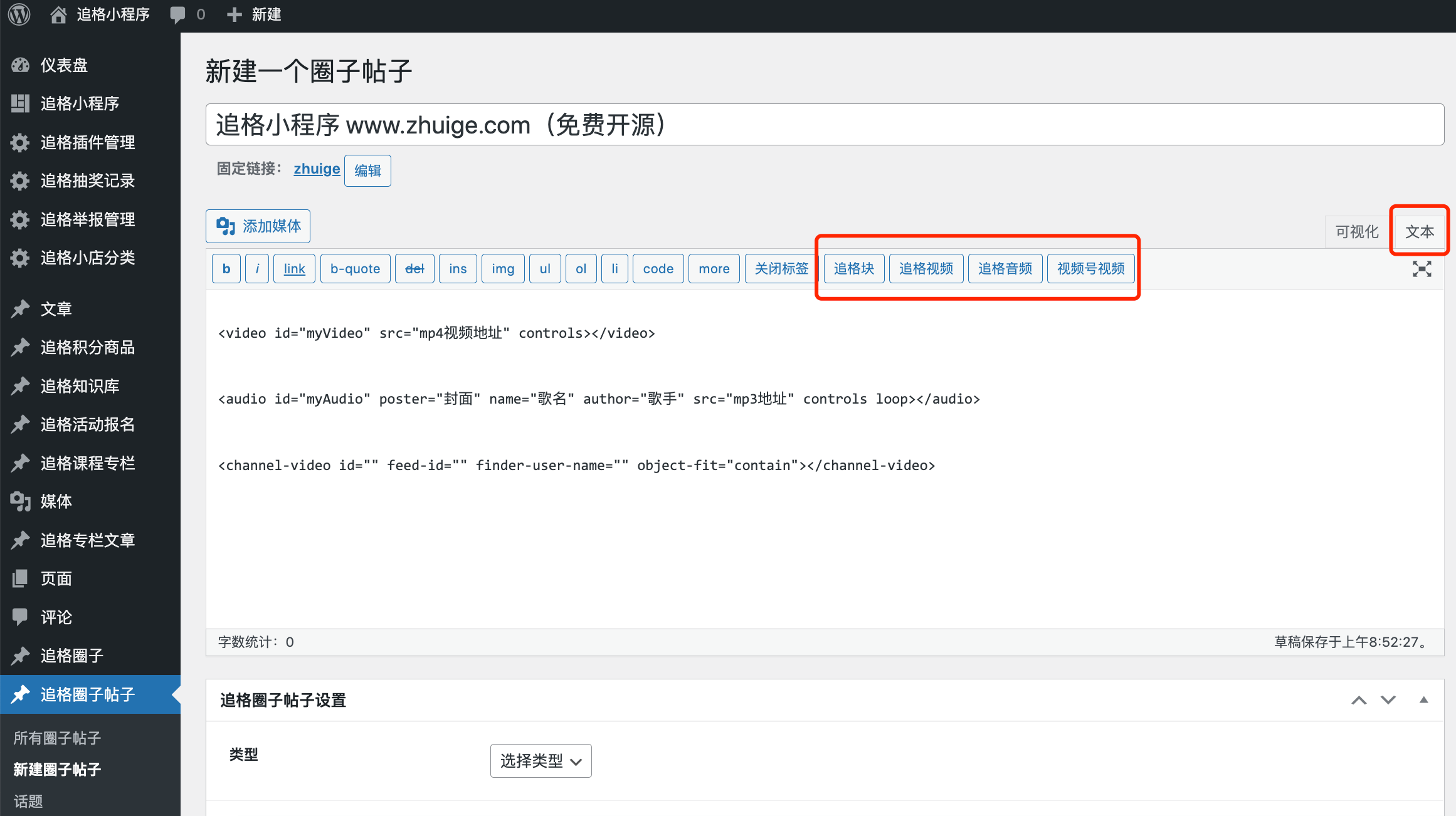This screenshot has width=1456, height=816.
Task: Collapse the 追格圈子帖子设置 panel triangle
Action: [x=1423, y=700]
